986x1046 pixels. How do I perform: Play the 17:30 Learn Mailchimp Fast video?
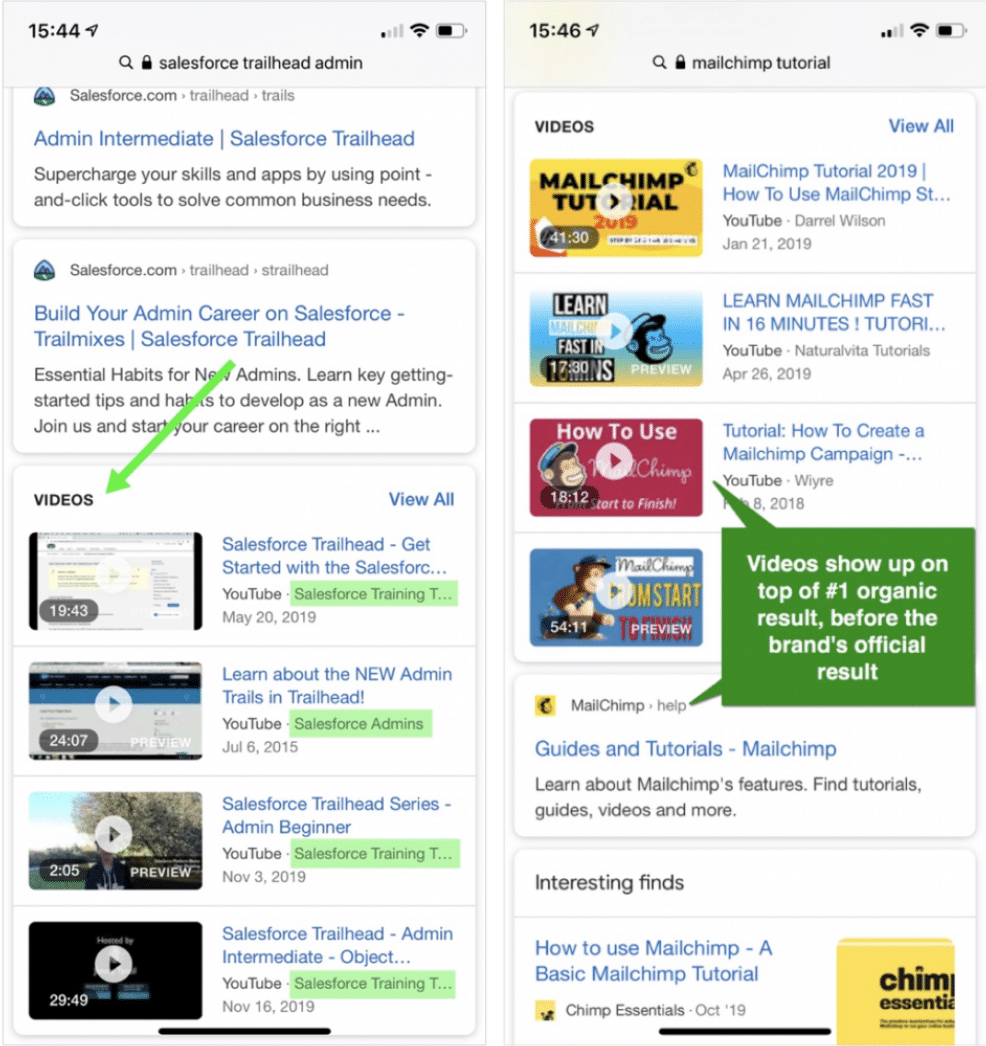(x=616, y=331)
